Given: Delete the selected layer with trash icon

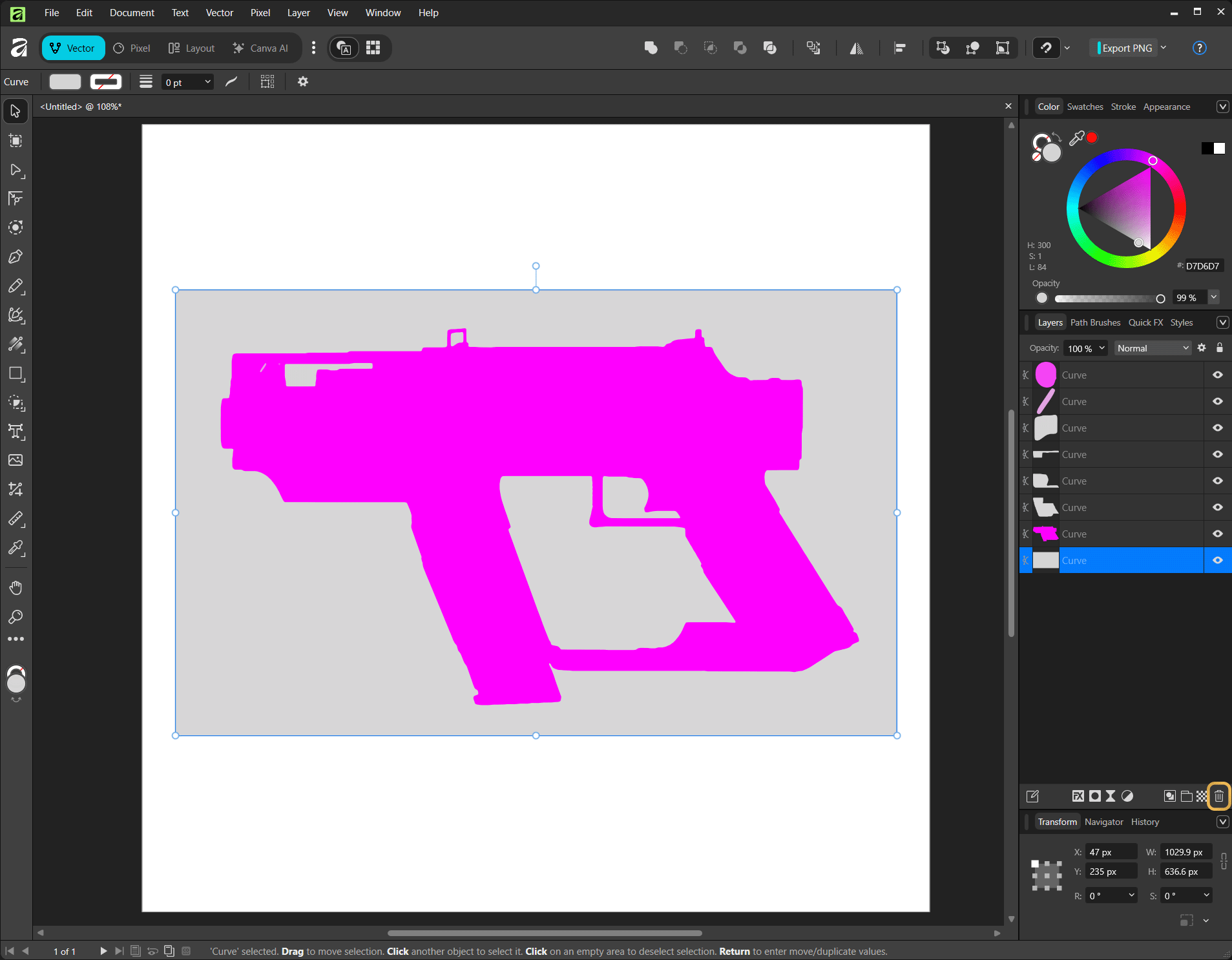Looking at the screenshot, I should (1218, 796).
